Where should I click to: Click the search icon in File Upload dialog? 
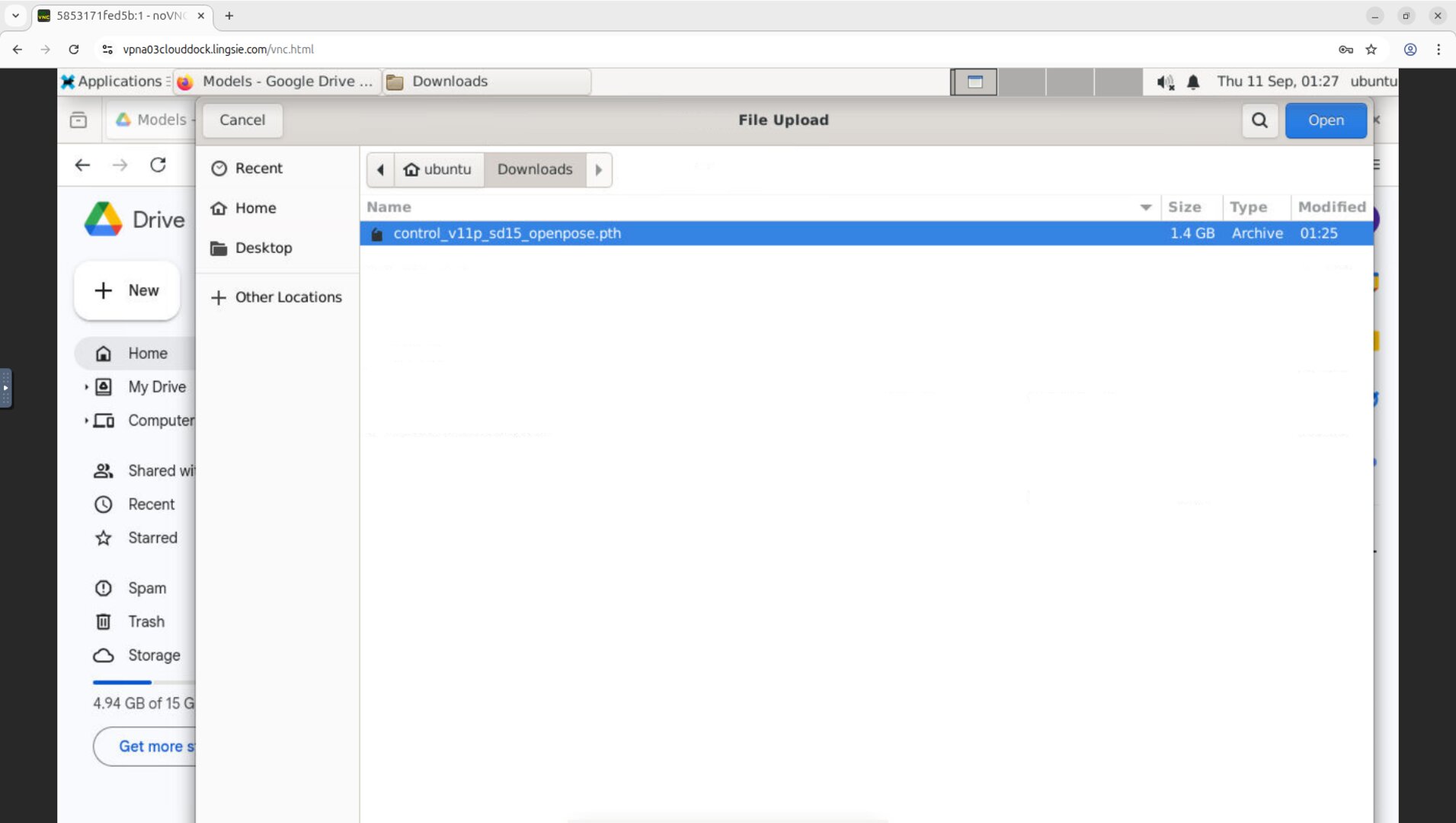tap(1260, 120)
